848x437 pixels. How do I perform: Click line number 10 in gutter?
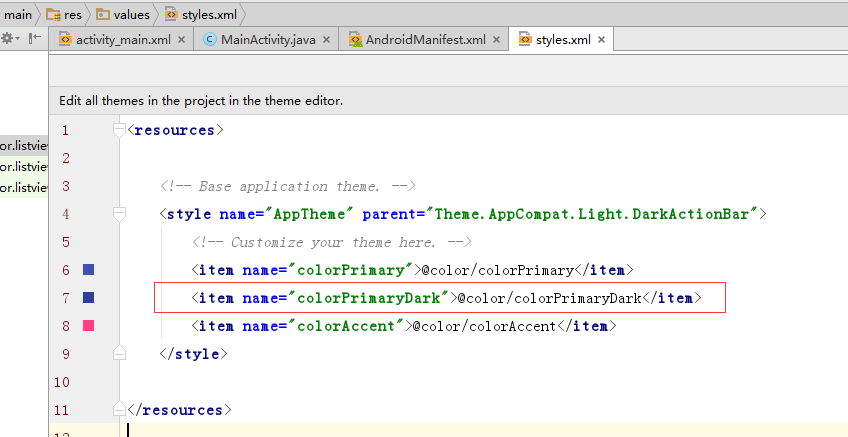tap(62, 382)
